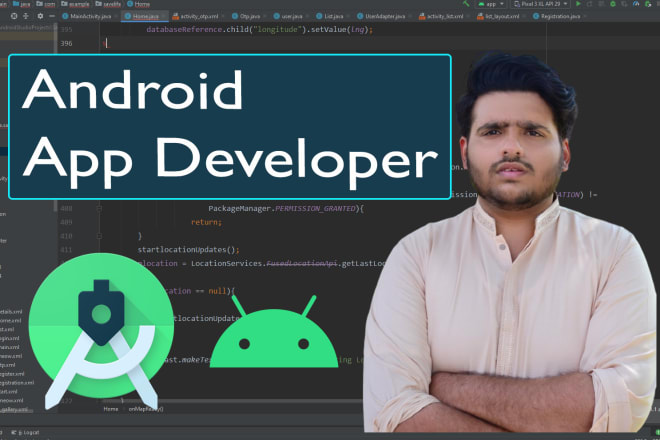Switch to List.java tab
Image resolution: width=660 pixels, height=440 pixels.
coord(330,16)
